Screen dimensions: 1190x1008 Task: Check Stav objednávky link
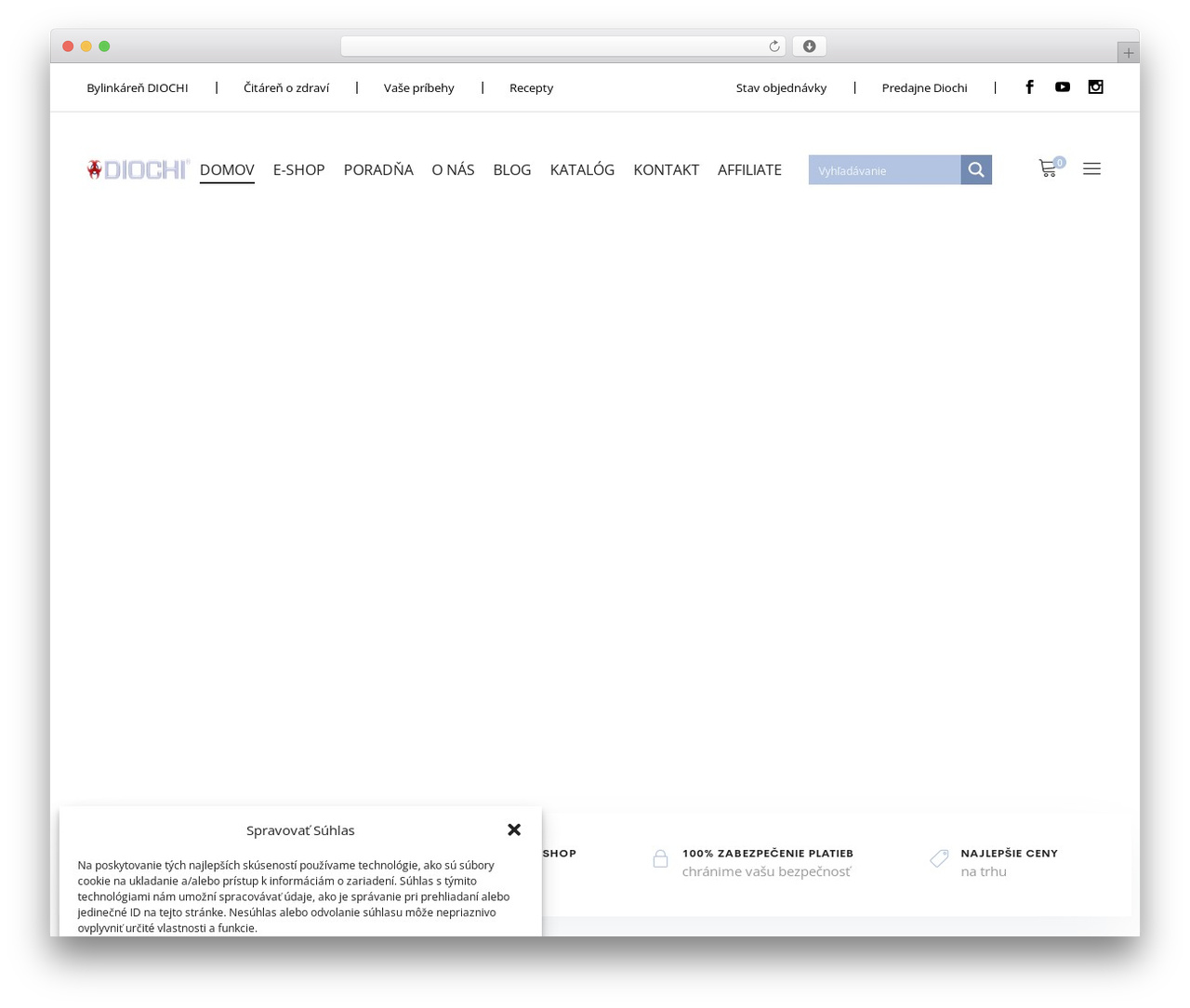781,88
